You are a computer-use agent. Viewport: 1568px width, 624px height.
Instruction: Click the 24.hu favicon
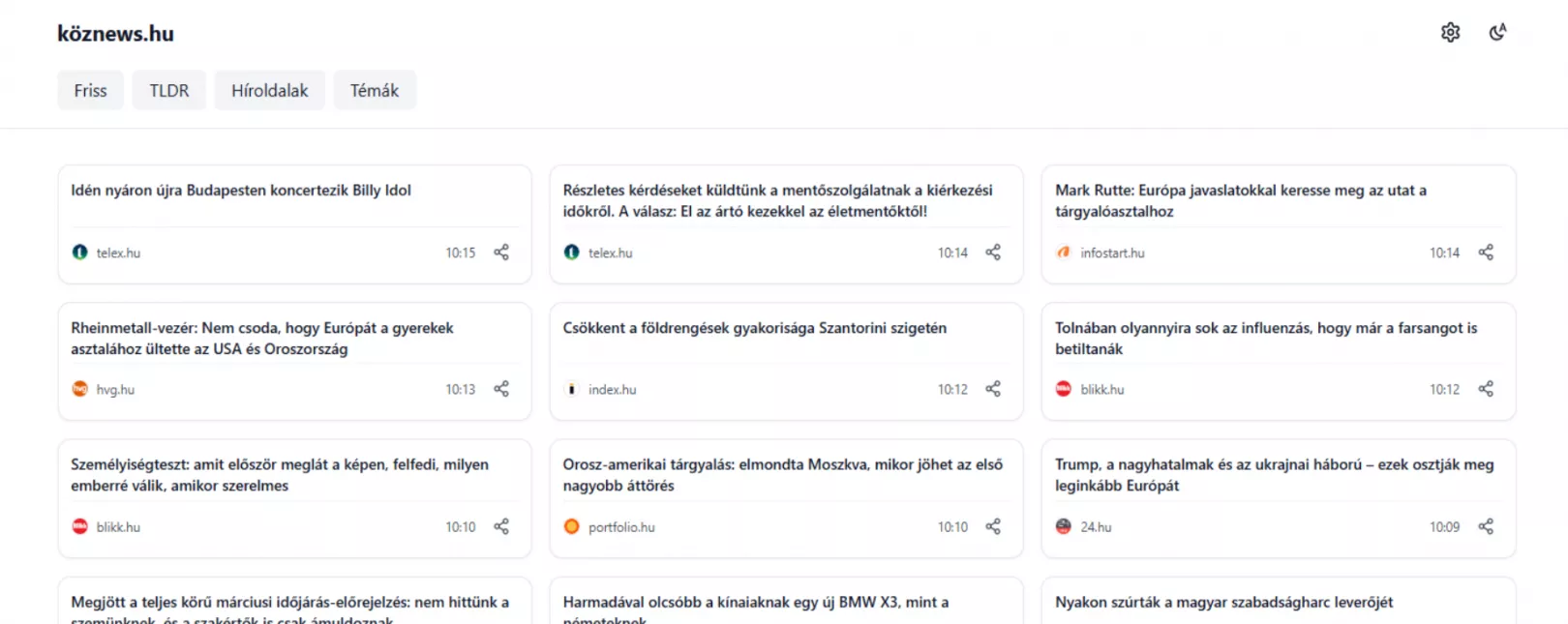coord(1064,526)
